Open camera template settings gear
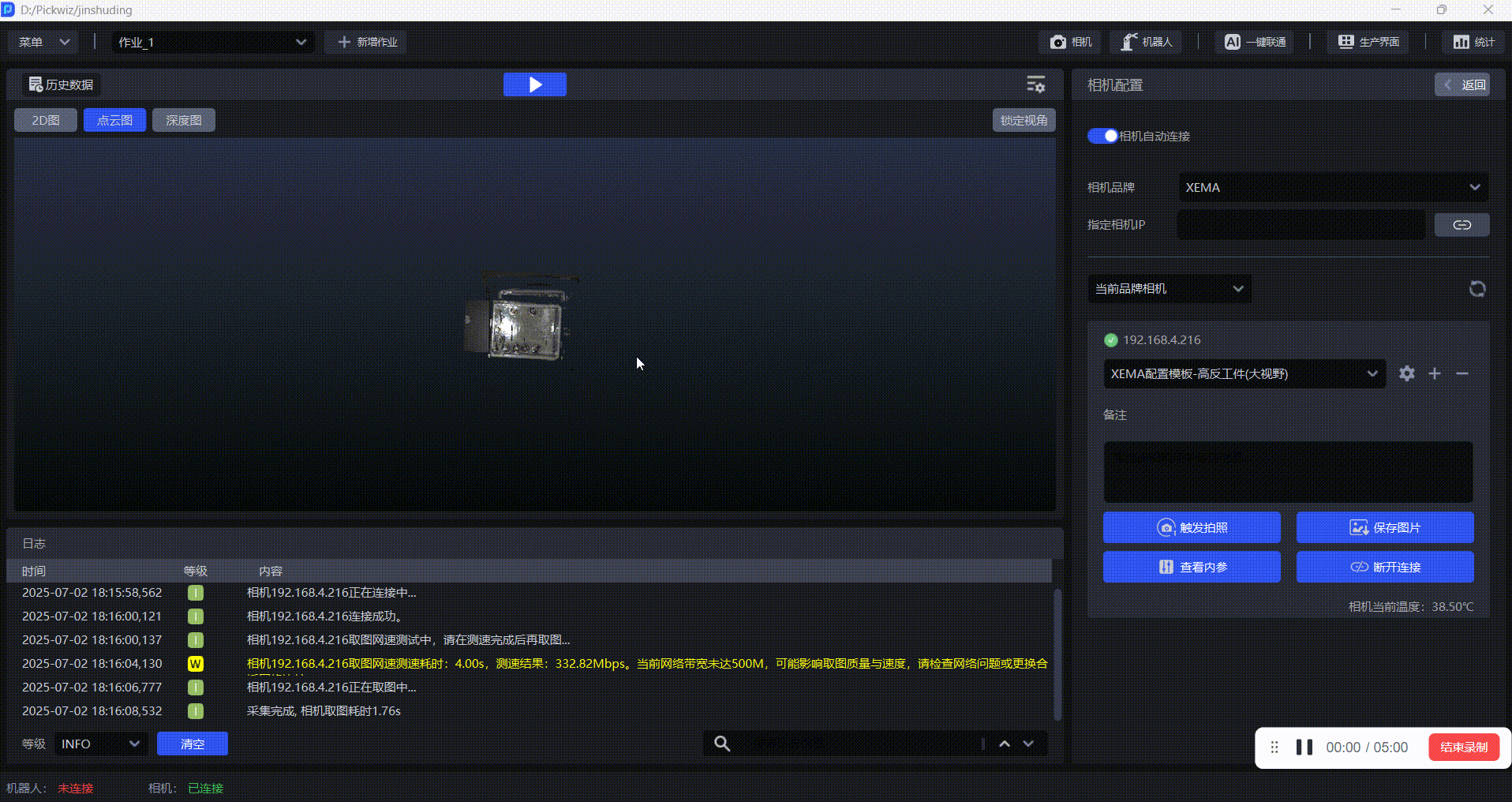Image resolution: width=1512 pixels, height=802 pixels. (1406, 373)
